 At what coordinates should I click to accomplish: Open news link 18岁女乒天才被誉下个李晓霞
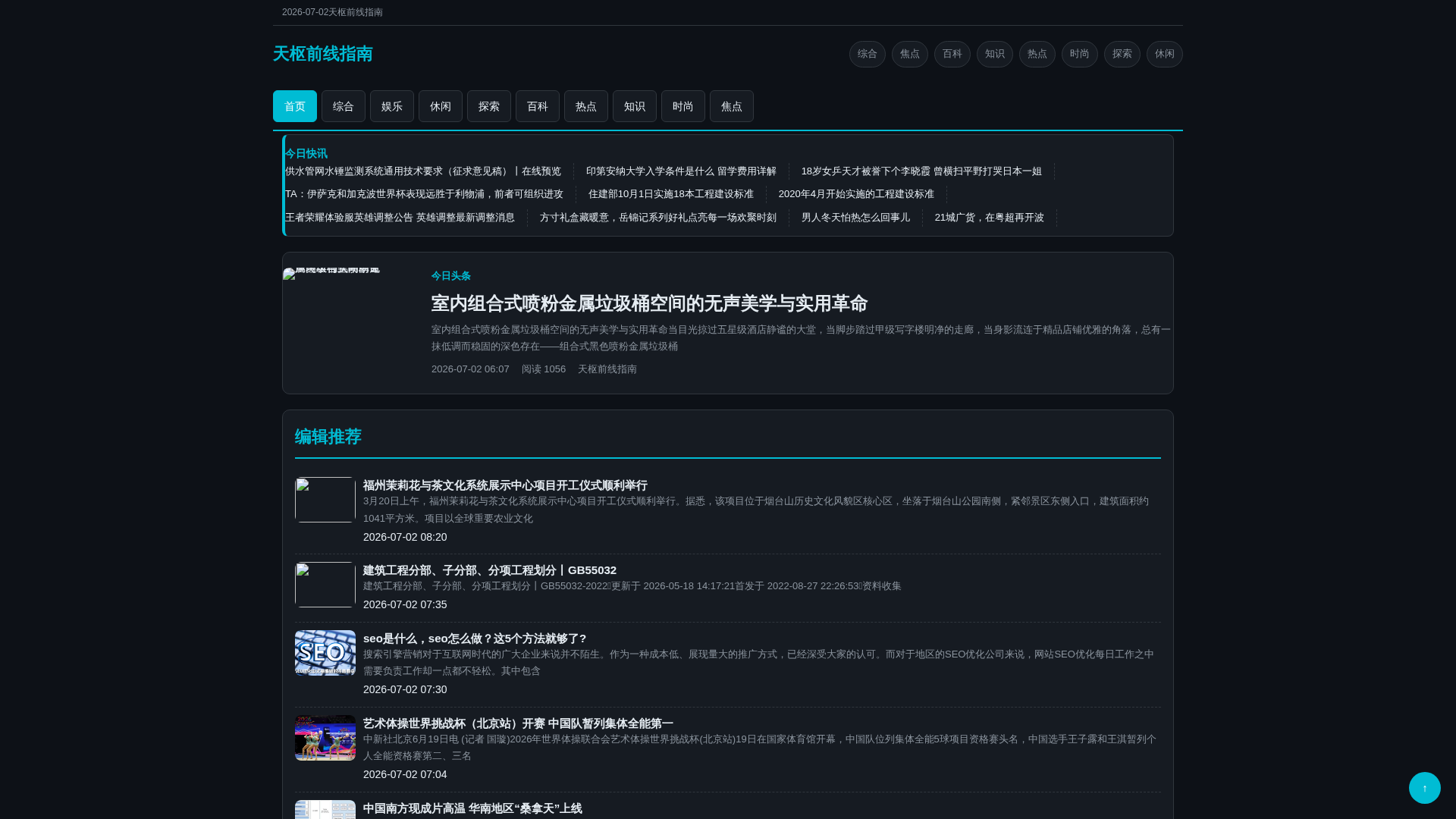tap(921, 171)
